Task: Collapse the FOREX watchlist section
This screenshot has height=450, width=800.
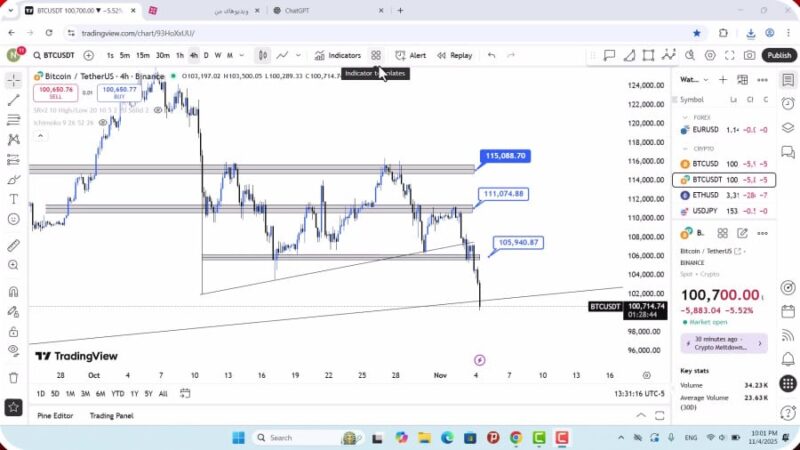Action: click(686, 117)
